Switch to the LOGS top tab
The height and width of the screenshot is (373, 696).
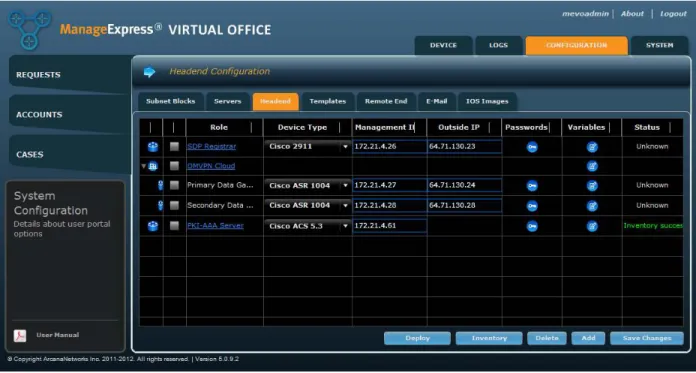pyautogui.click(x=498, y=46)
